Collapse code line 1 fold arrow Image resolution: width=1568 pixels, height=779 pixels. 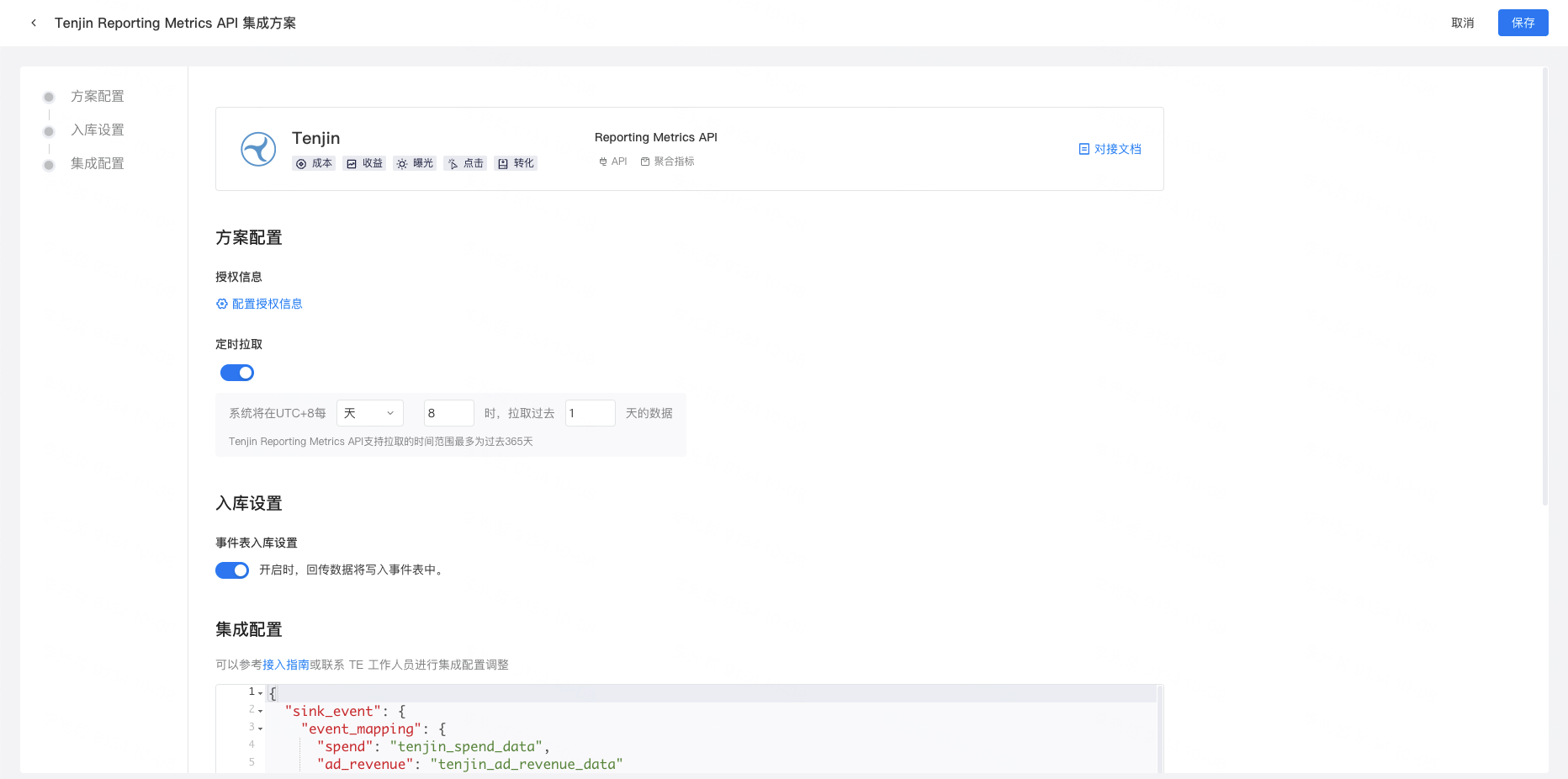pos(261,693)
